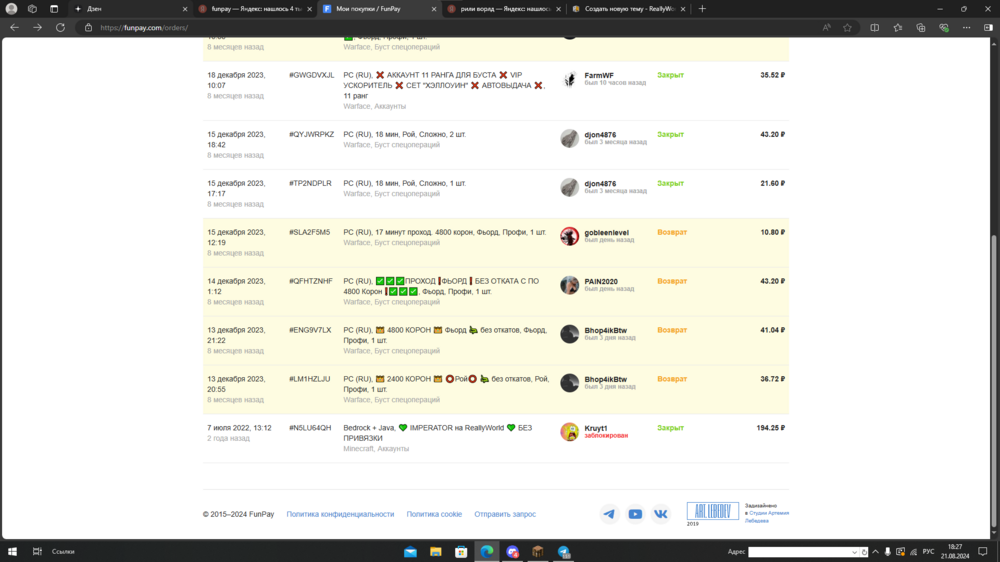
Task: Open PAIN2020 seller avatar
Action: [570, 285]
